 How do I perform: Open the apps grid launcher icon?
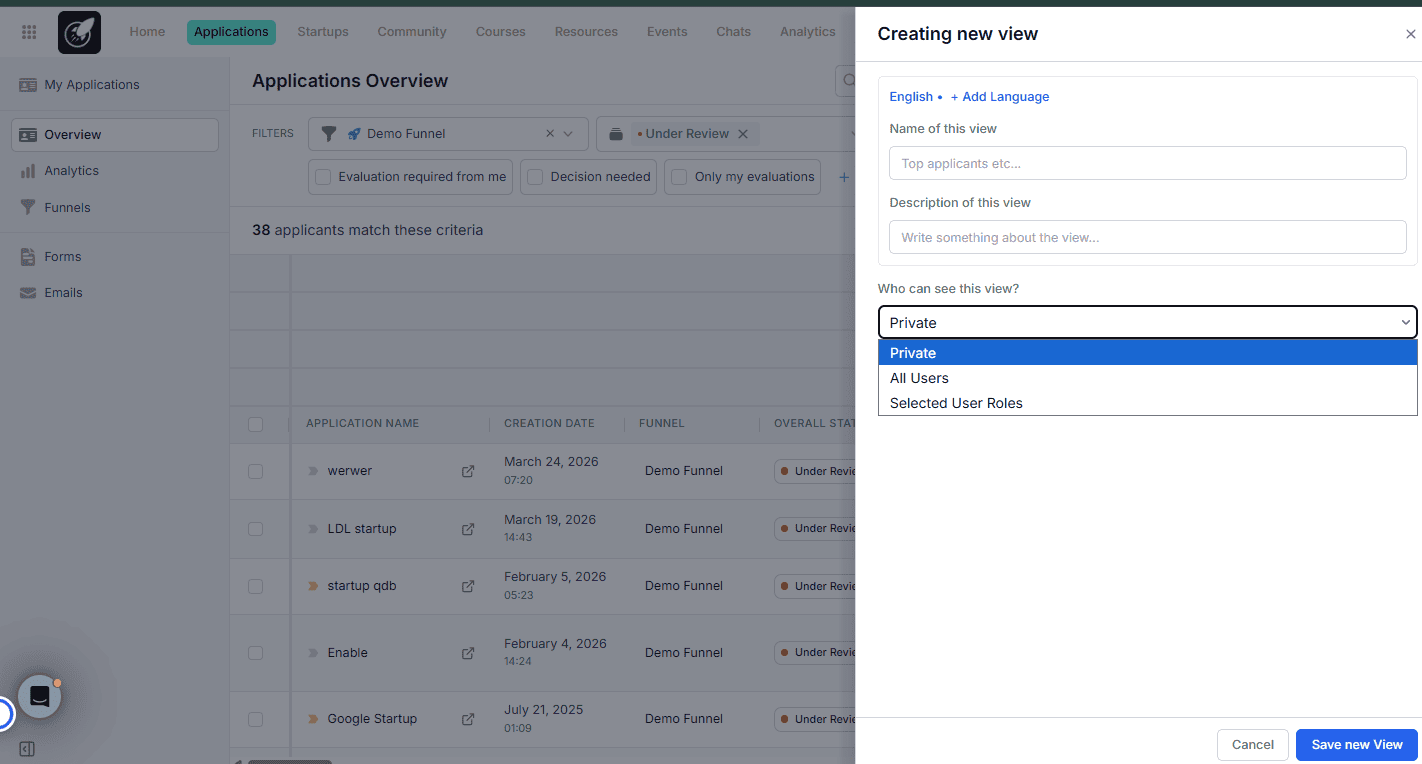(29, 32)
